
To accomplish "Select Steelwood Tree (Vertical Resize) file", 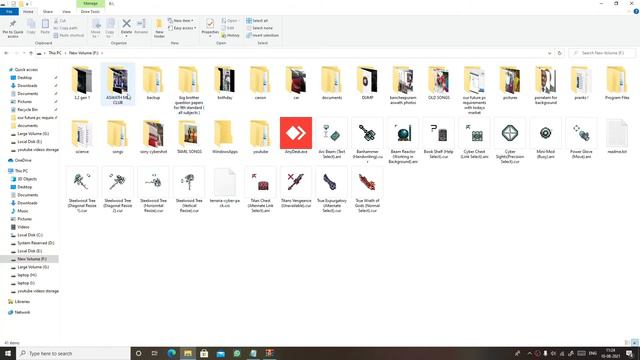I will (189, 190).
